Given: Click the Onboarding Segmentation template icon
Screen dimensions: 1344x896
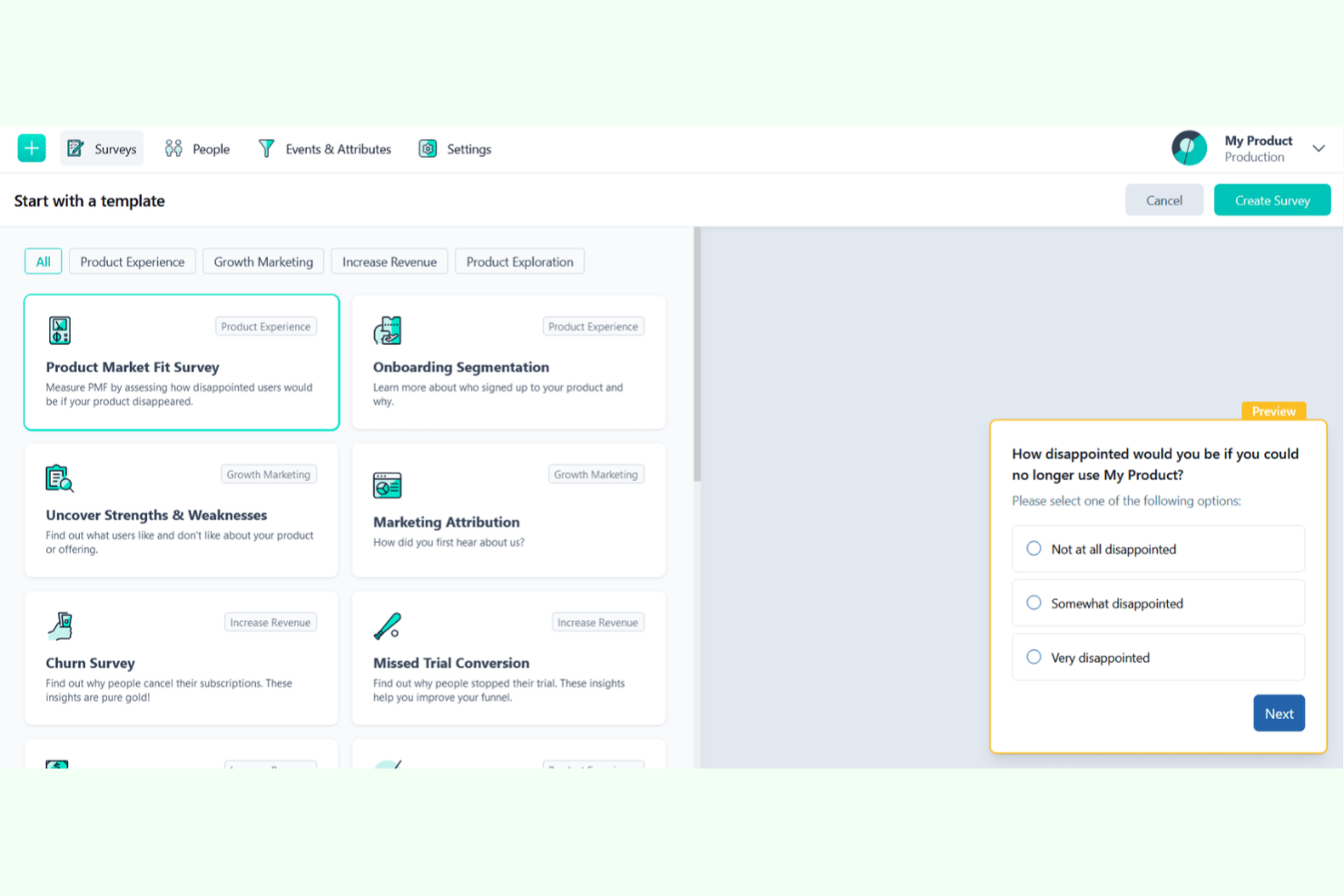Looking at the screenshot, I should 387,330.
